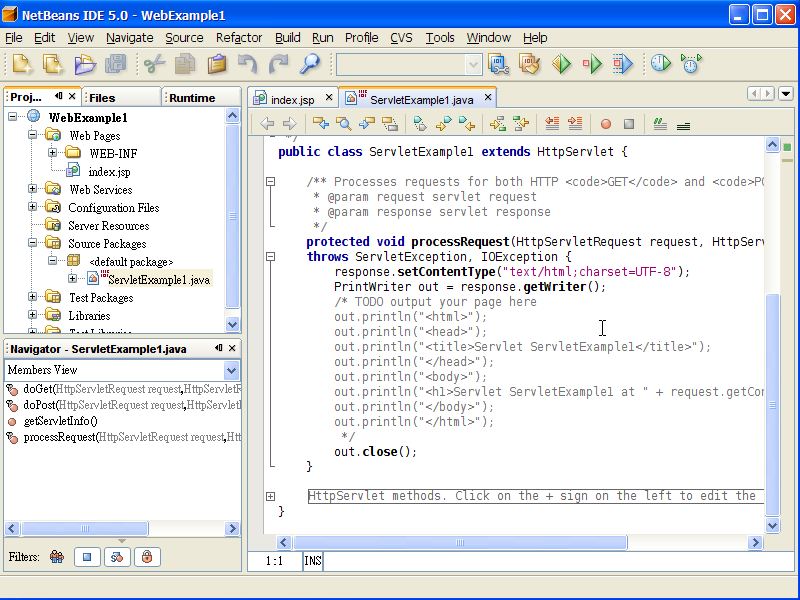Screen dimensions: 800x600
Task: Expand the HttpServlet methods code fold
Action: (270, 496)
